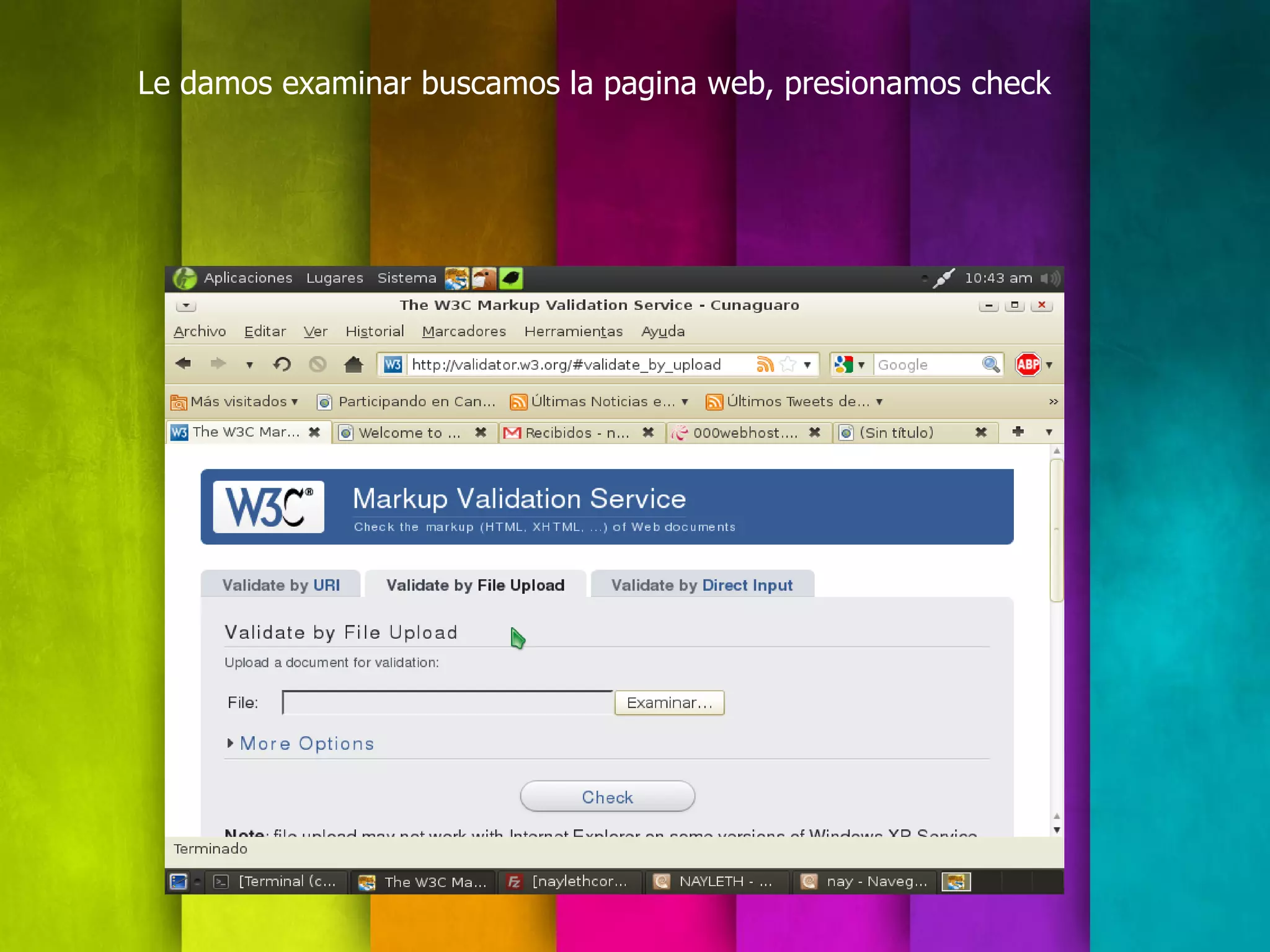Screen dimensions: 1270x952
Task: Click the show desktop icon in the bottom panel
Action: pyautogui.click(x=179, y=881)
